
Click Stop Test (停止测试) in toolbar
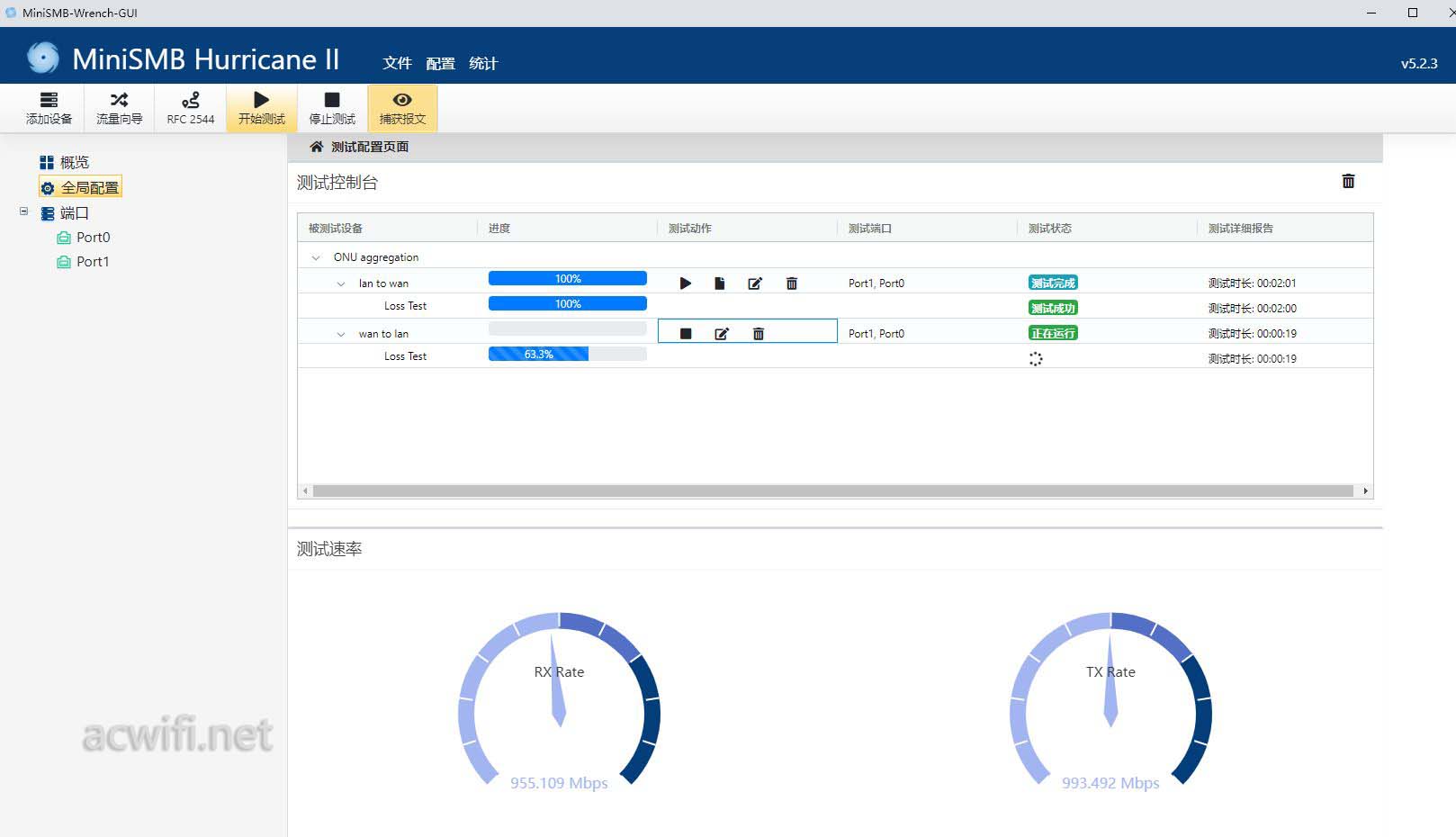pos(332,108)
